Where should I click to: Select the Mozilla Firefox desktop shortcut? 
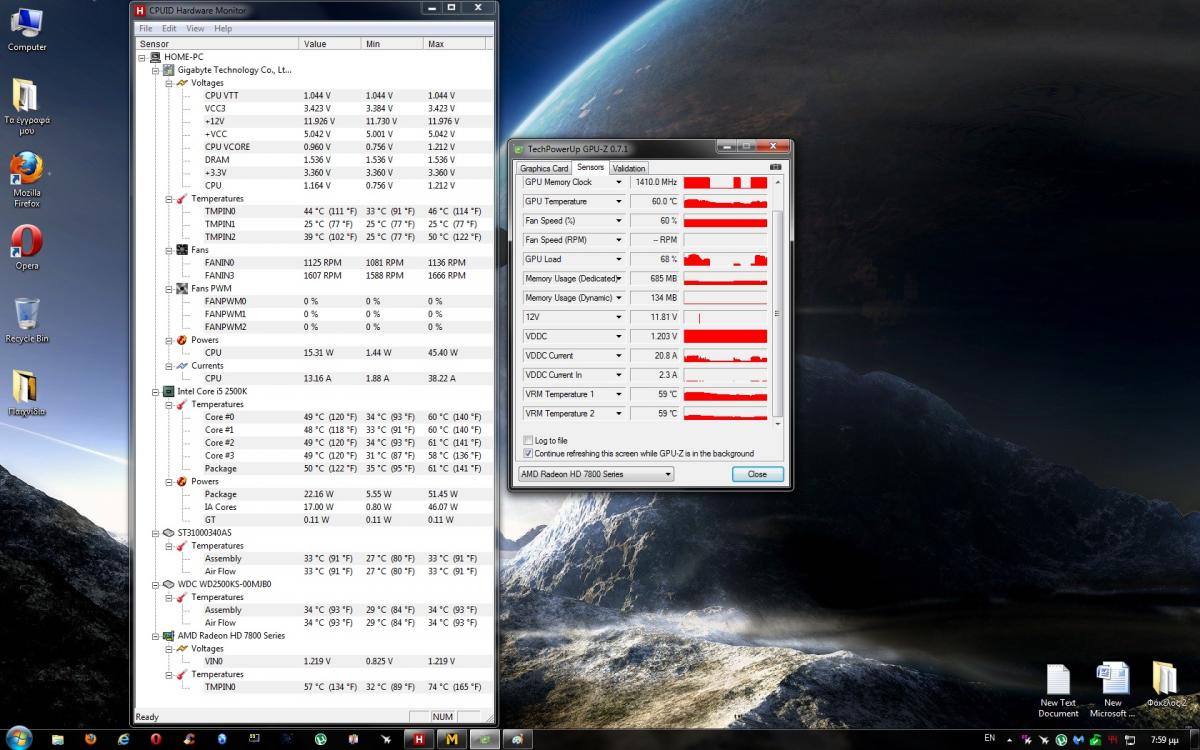[27, 180]
